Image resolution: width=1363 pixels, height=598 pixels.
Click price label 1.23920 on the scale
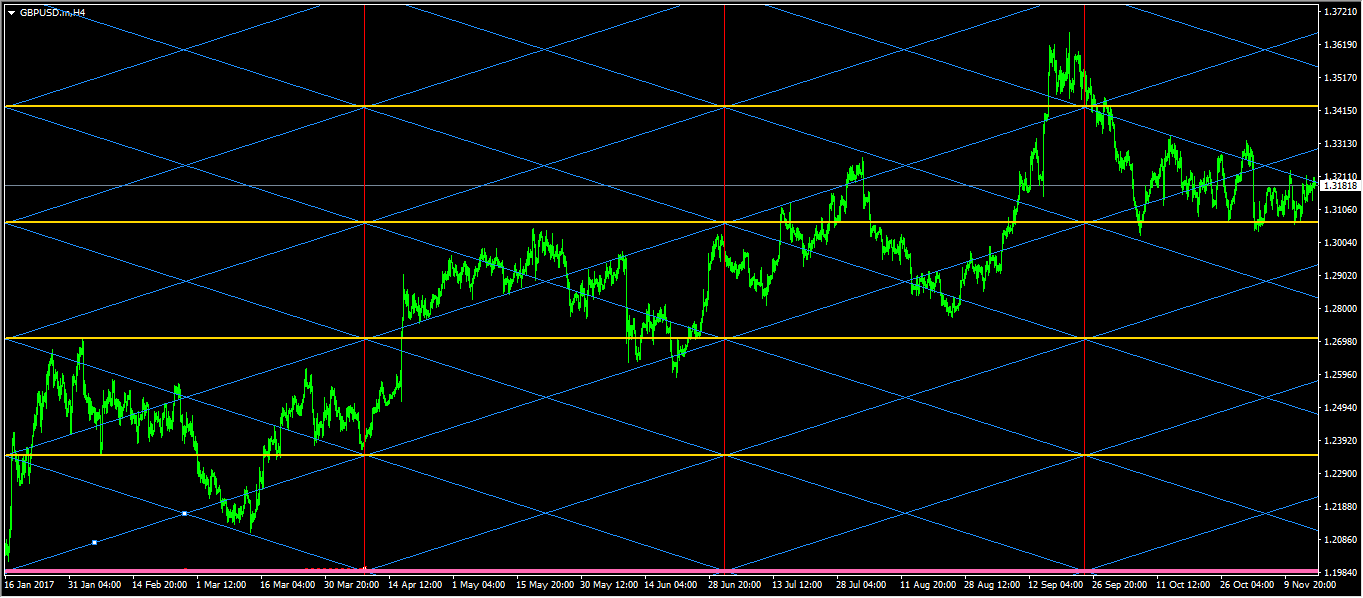pyautogui.click(x=1338, y=440)
